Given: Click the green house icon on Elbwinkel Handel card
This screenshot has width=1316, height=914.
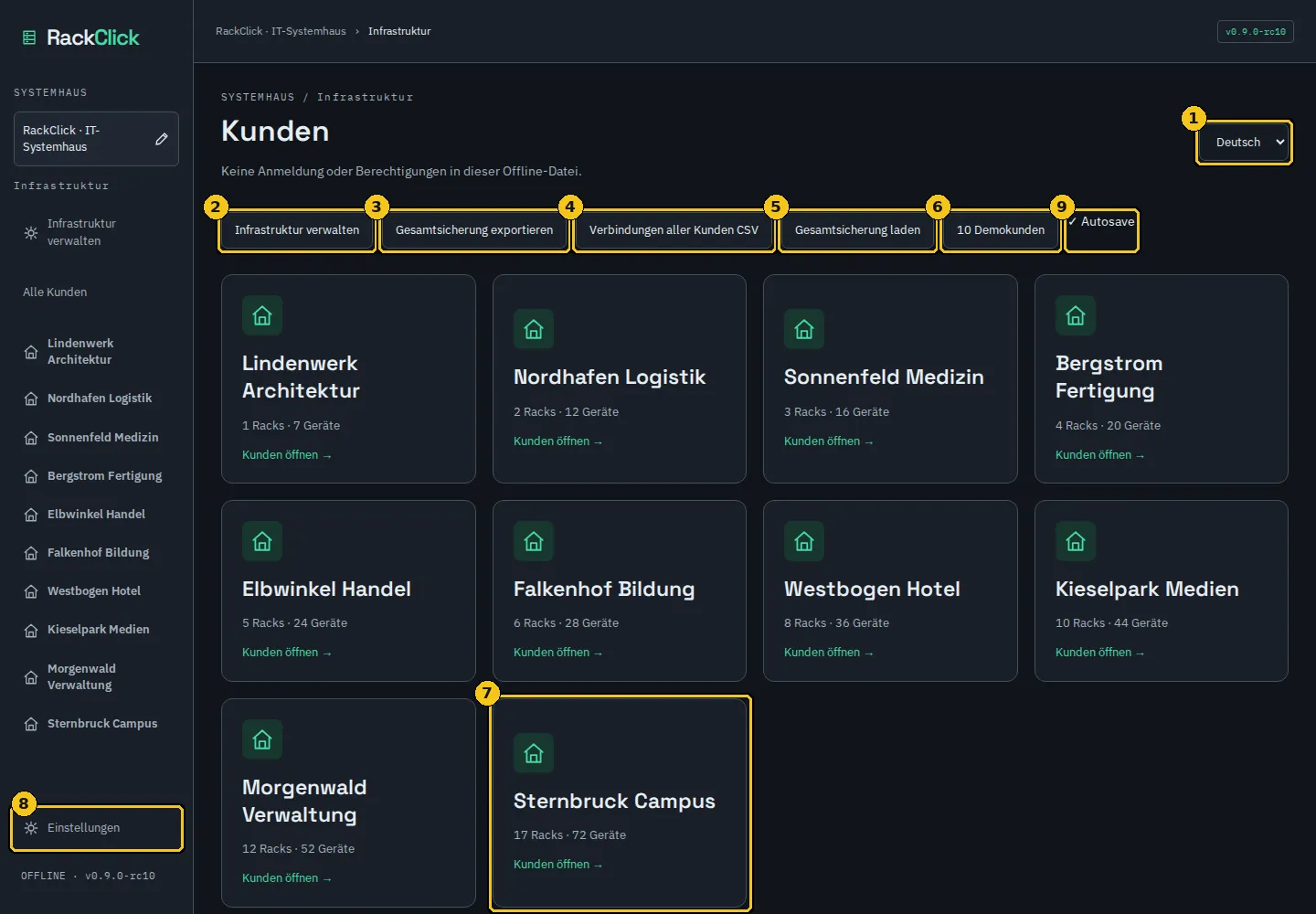Looking at the screenshot, I should (x=262, y=541).
